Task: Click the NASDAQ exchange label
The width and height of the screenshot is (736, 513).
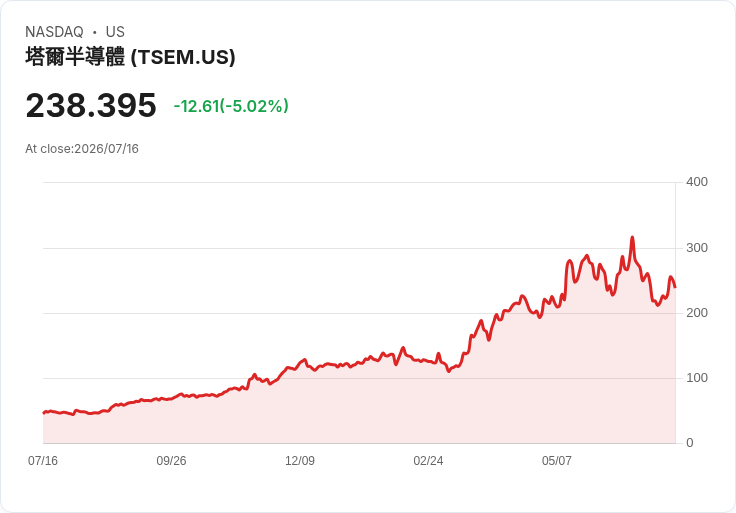Action: pos(54,31)
